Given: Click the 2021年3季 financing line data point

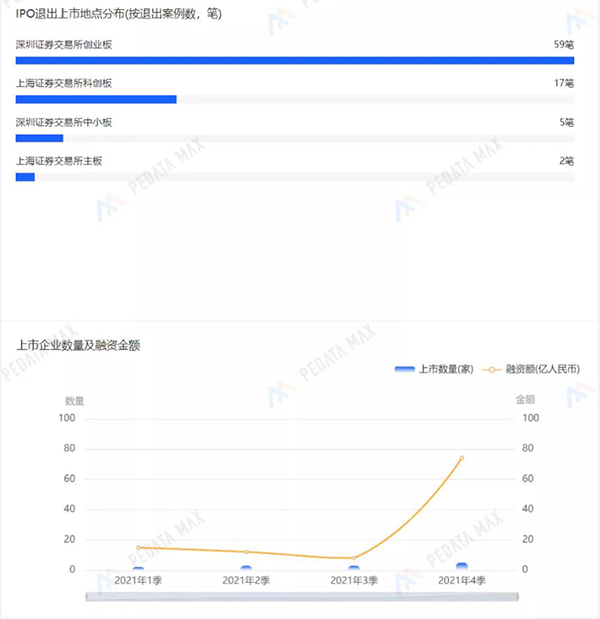Looking at the screenshot, I should pyautogui.click(x=354, y=558).
